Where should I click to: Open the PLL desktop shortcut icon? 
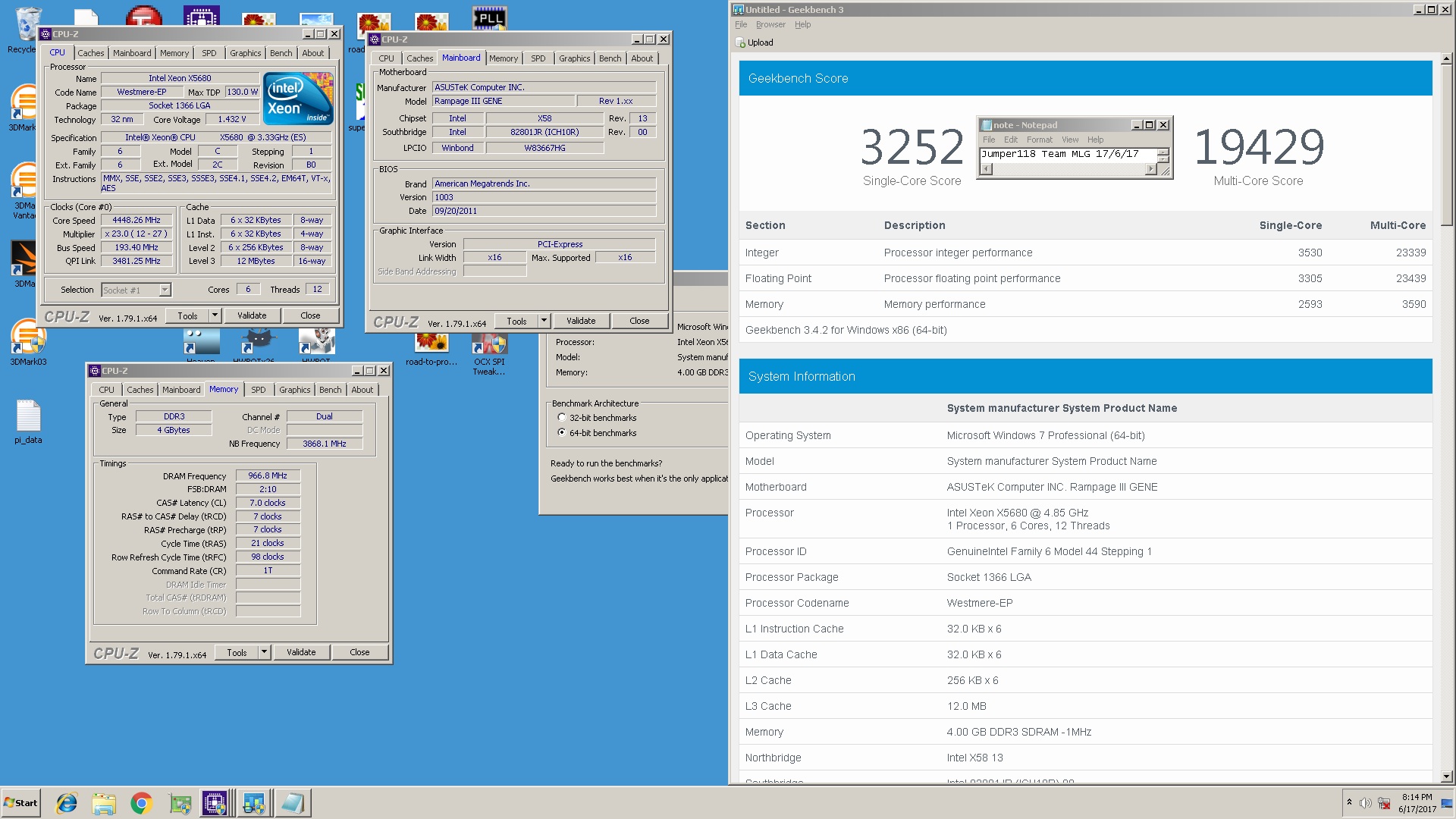click(x=490, y=17)
